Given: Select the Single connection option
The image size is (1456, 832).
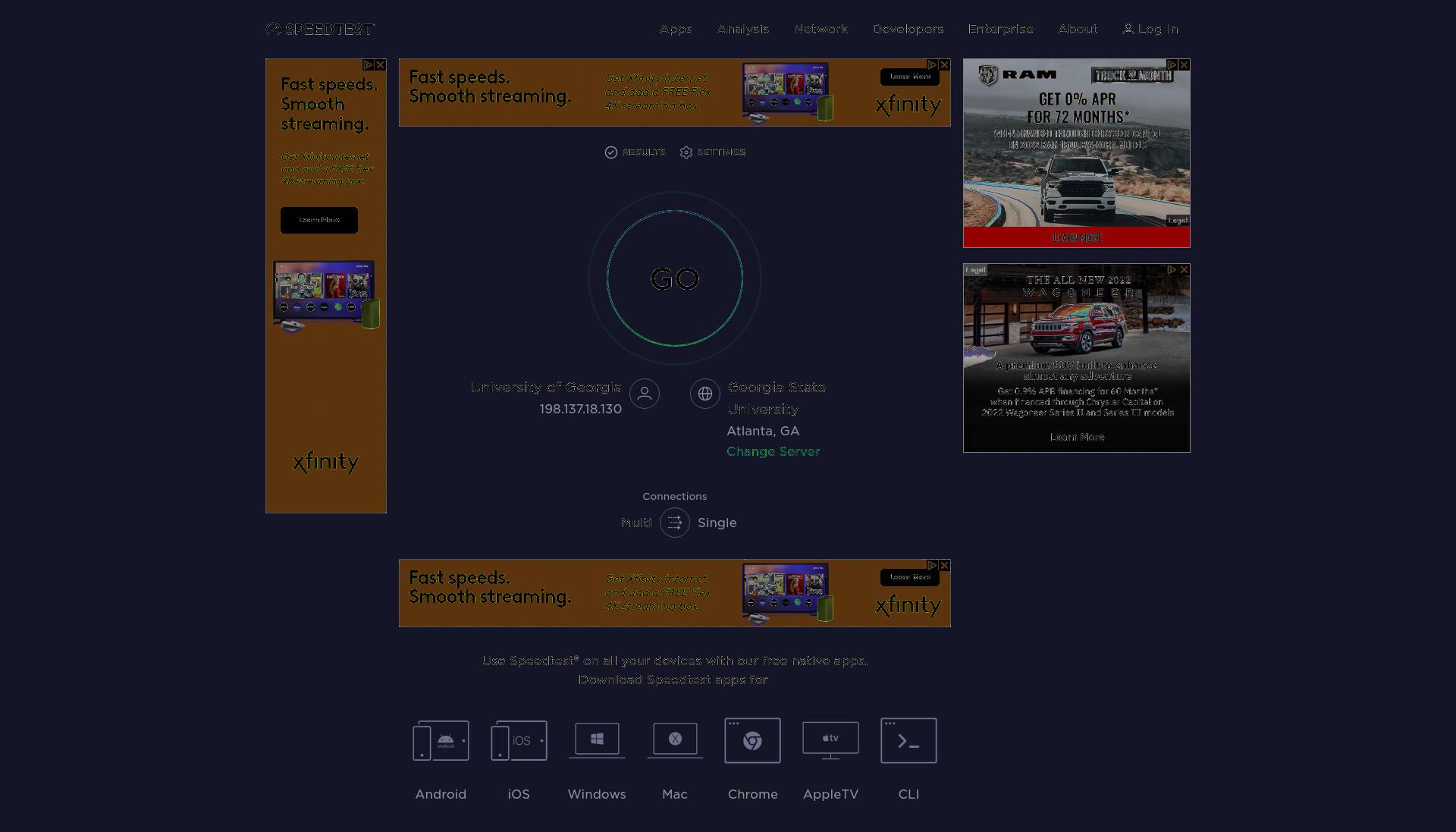Looking at the screenshot, I should pyautogui.click(x=717, y=523).
